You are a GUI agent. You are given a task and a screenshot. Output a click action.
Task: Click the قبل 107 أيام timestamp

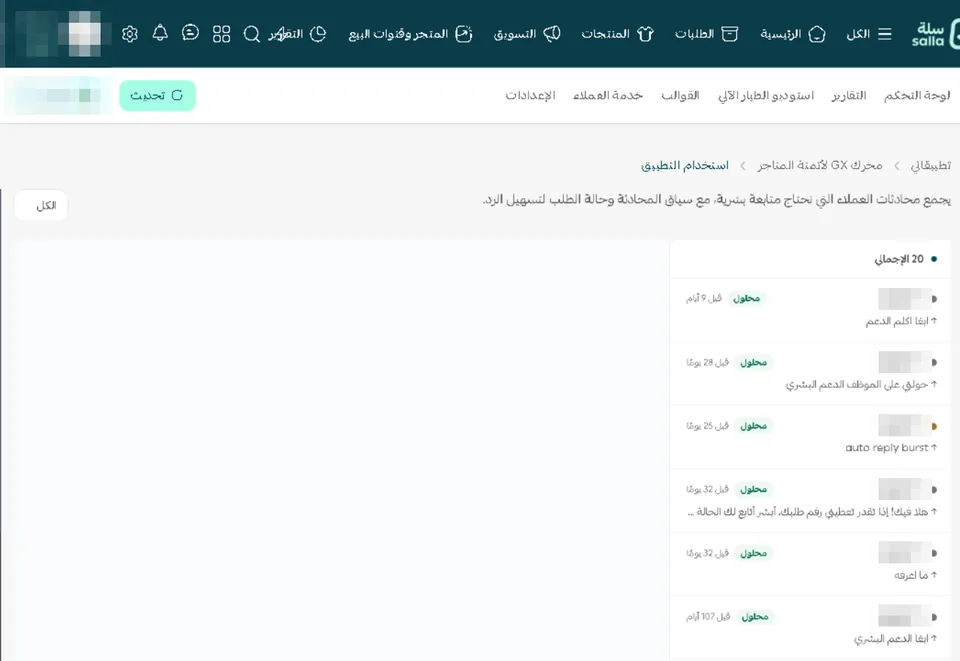708,617
